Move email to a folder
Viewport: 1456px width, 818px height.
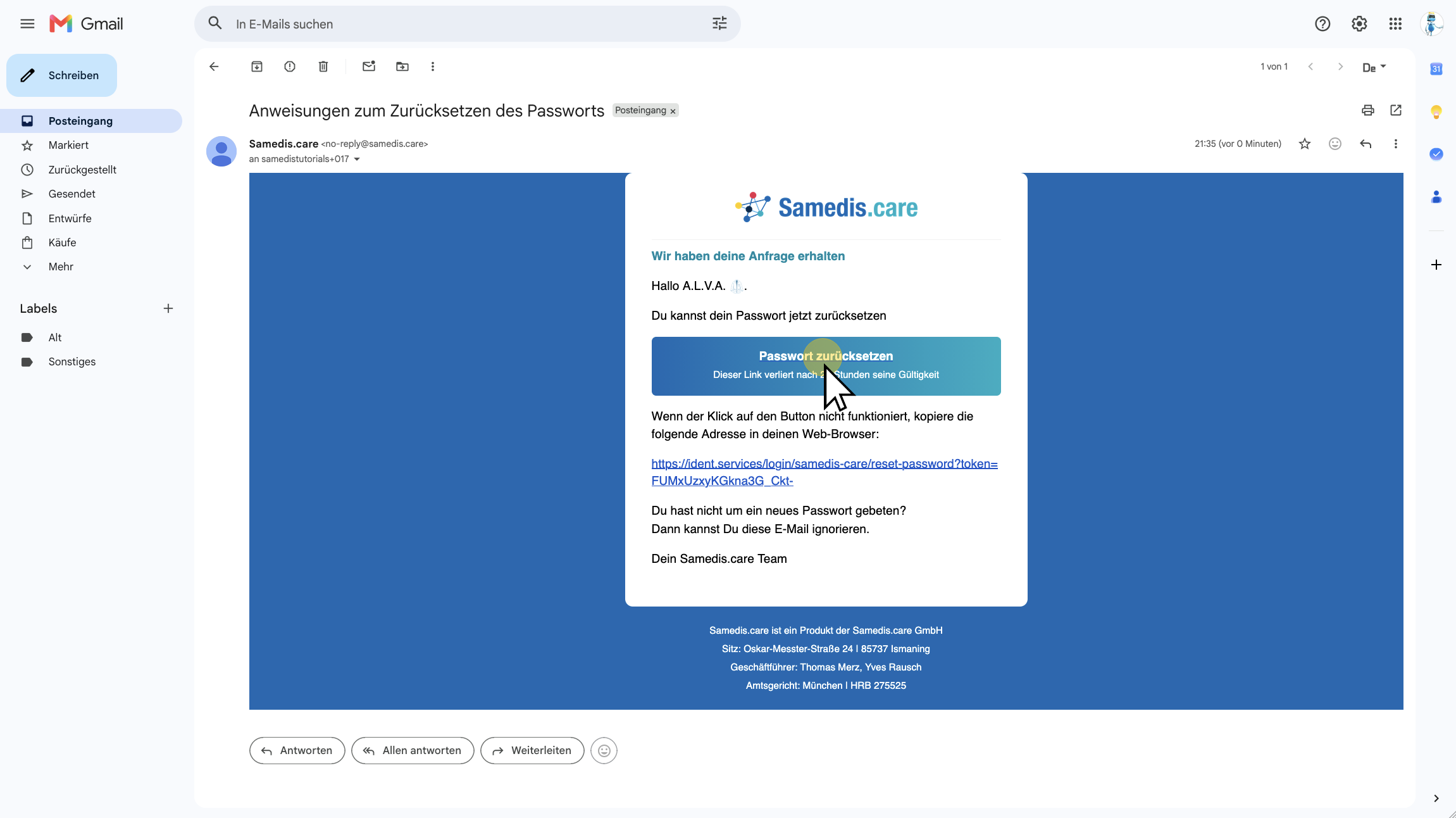coord(402,66)
